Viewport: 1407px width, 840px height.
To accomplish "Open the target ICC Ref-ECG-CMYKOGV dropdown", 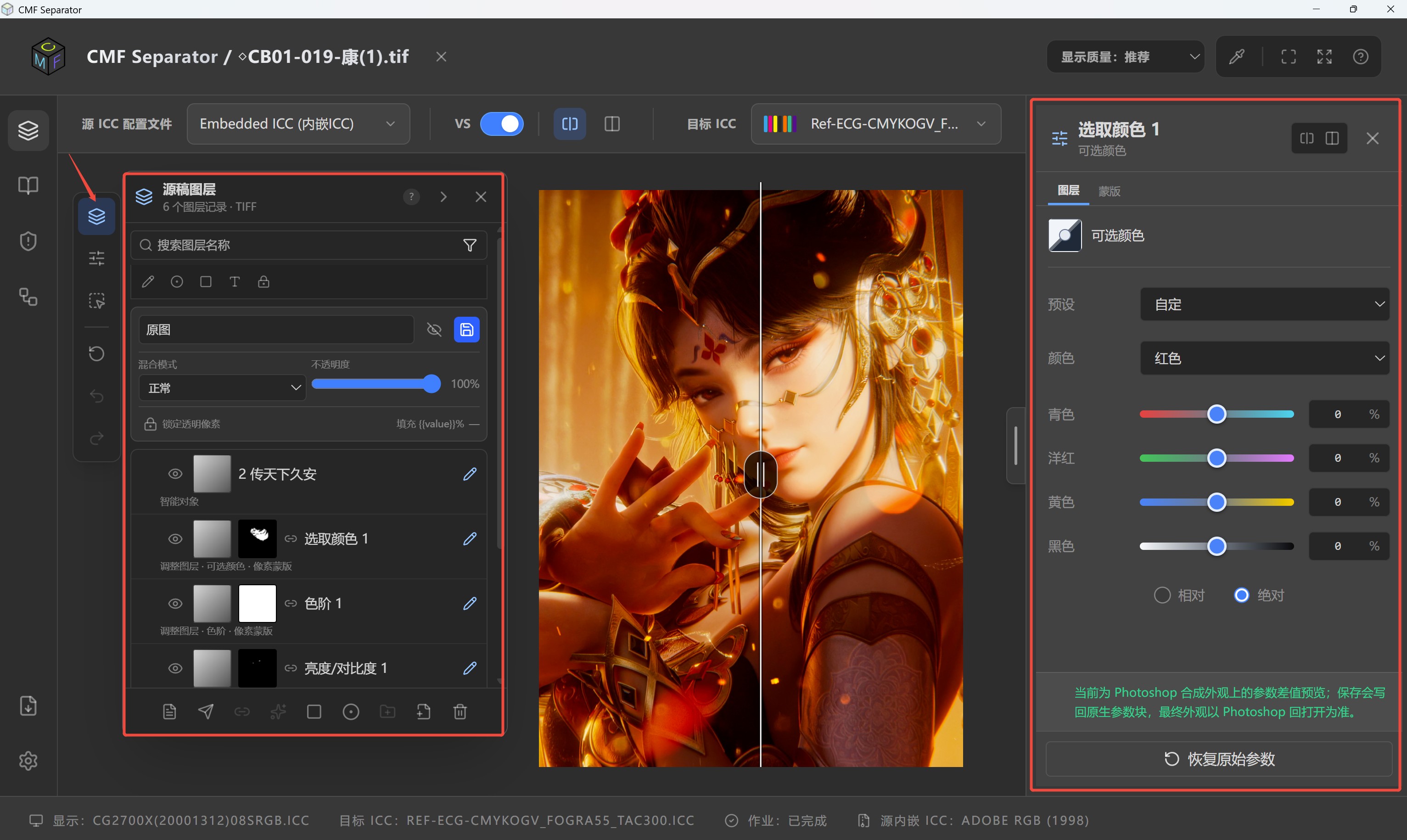I will tap(875, 124).
